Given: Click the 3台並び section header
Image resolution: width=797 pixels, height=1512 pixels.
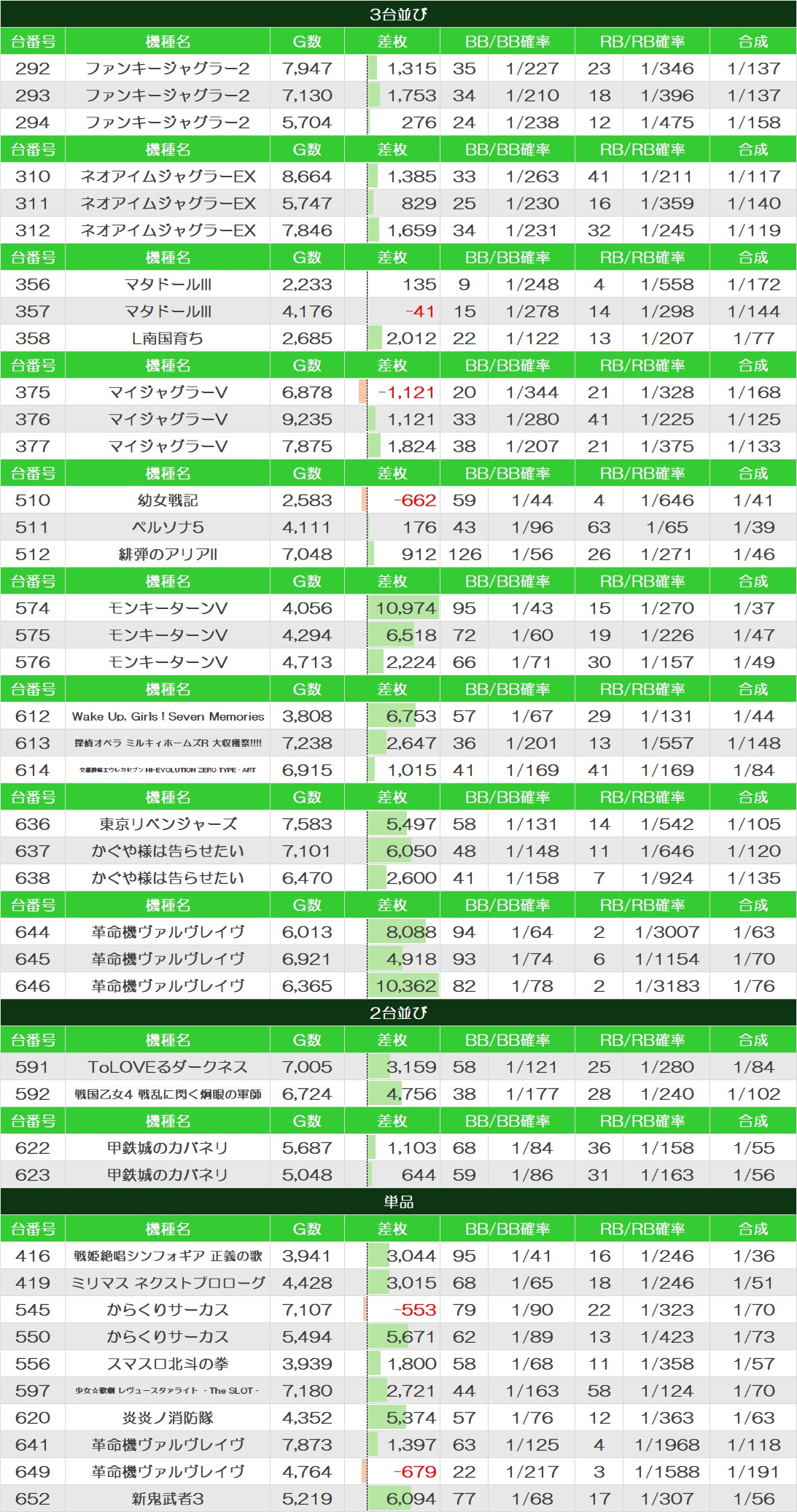Looking at the screenshot, I should click(398, 14).
